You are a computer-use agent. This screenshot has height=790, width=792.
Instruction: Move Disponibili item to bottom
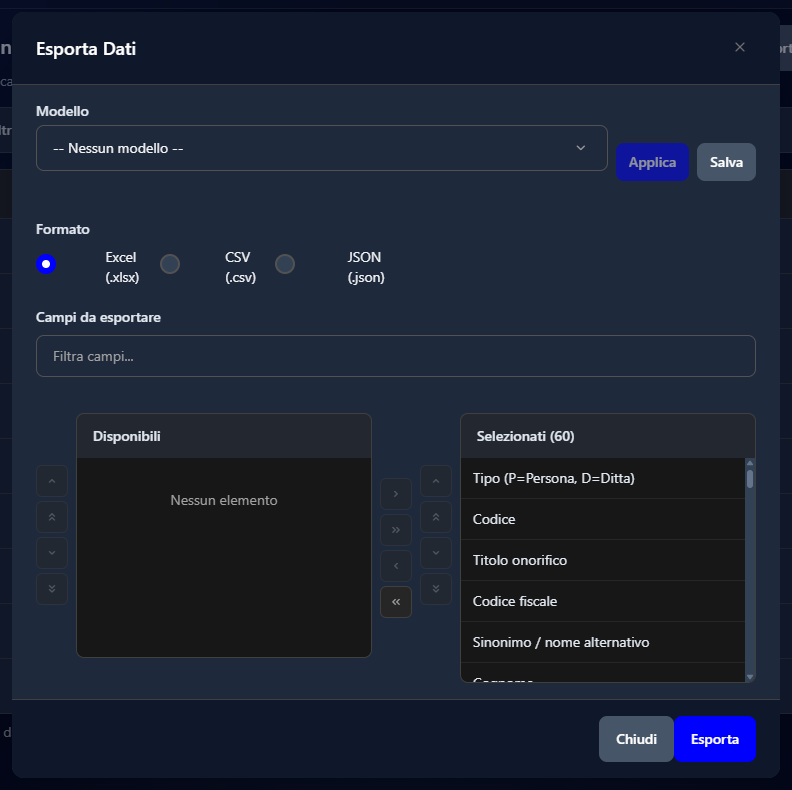click(52, 588)
